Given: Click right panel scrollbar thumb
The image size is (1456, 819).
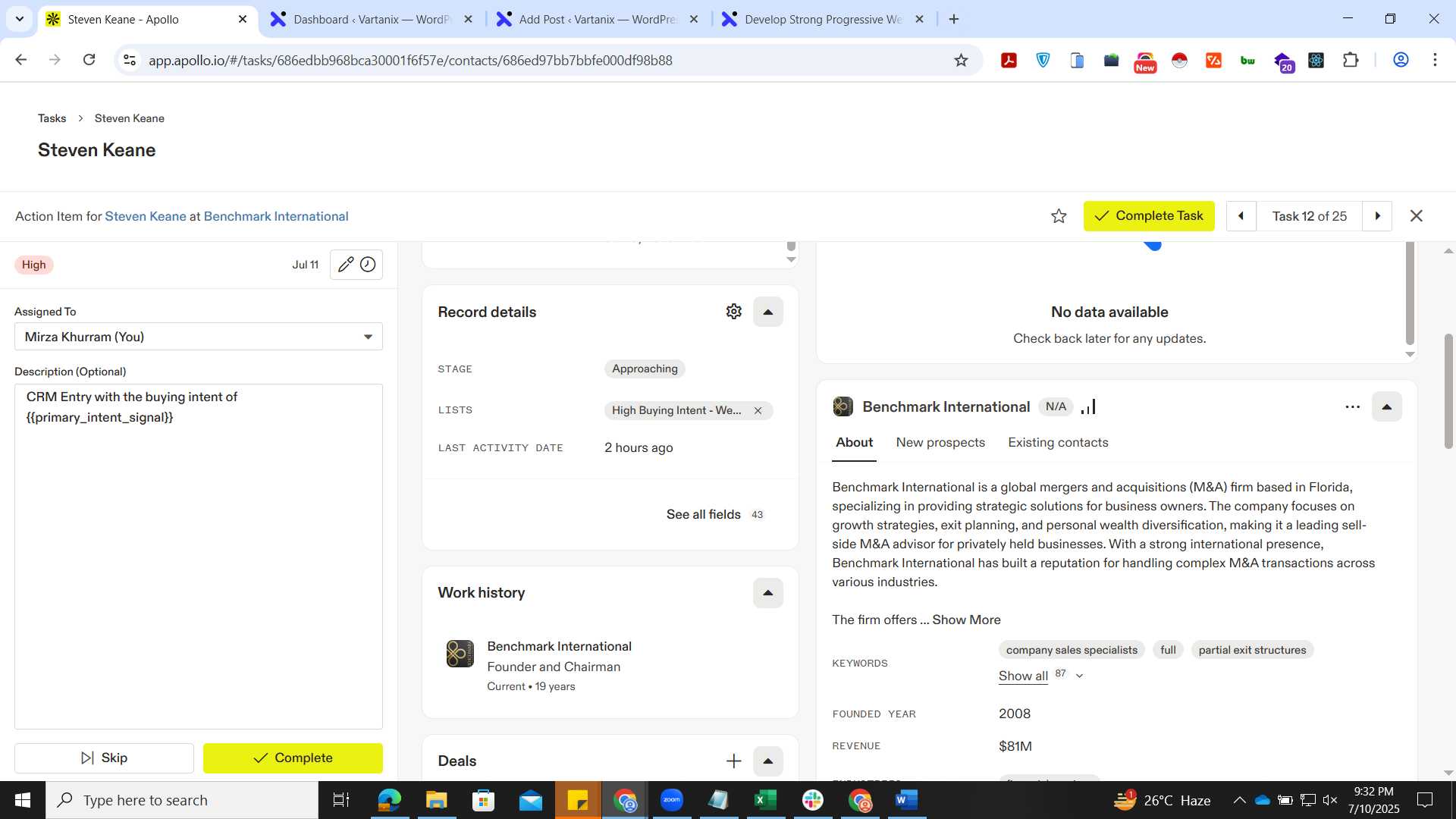Looking at the screenshot, I should 1410,293.
